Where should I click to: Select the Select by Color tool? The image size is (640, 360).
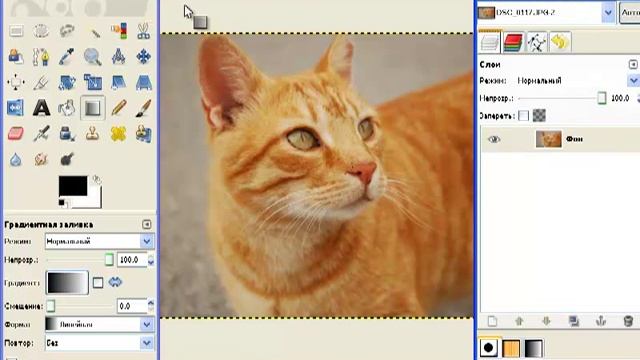118,31
